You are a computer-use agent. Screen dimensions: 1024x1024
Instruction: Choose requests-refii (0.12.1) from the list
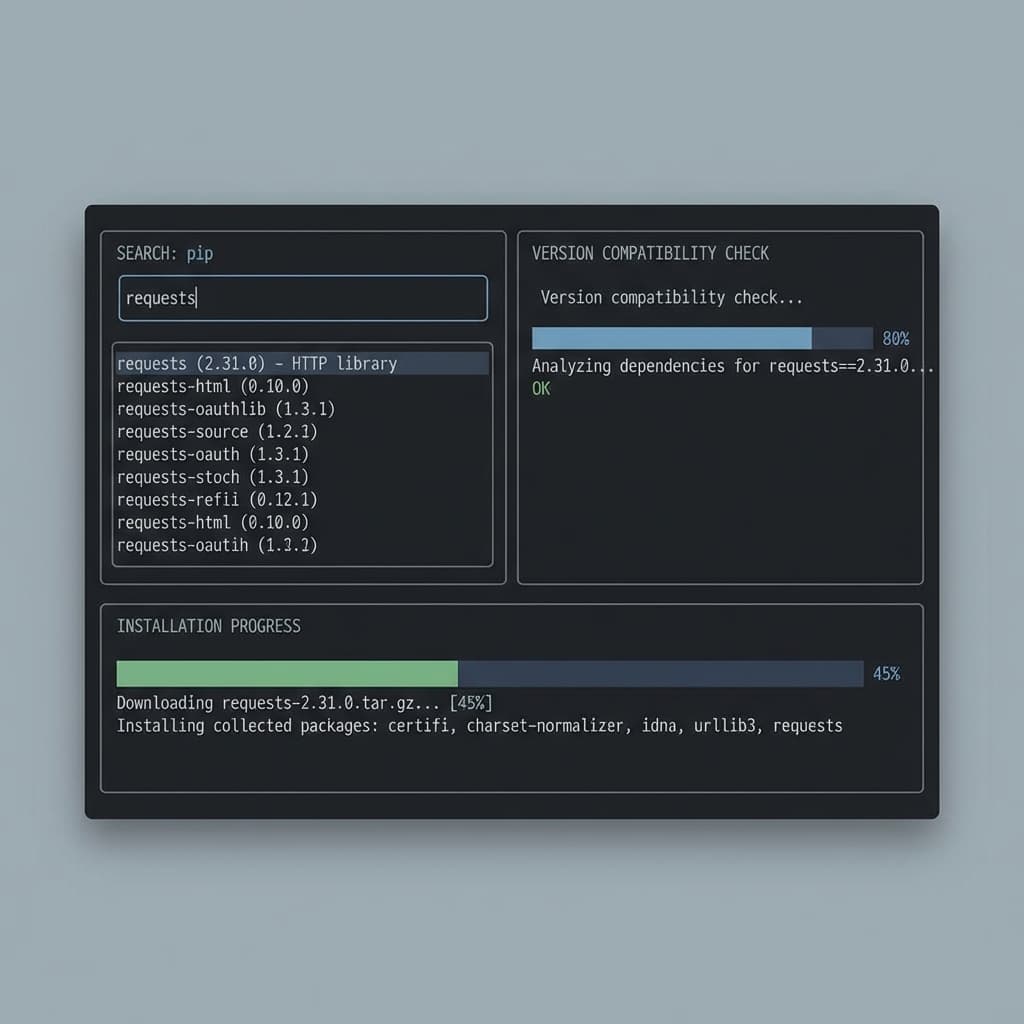[216, 499]
